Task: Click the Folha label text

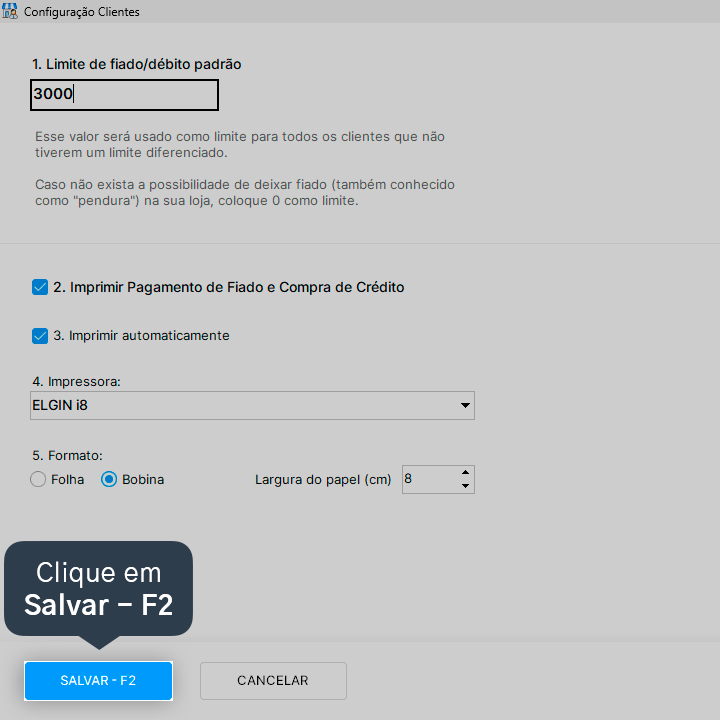Action: point(68,479)
